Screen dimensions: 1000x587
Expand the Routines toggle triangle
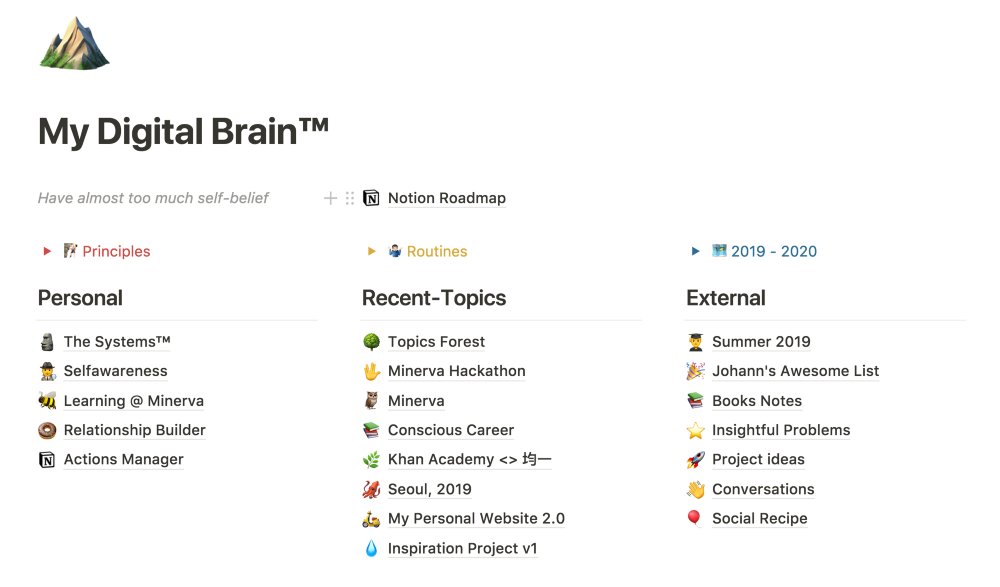(372, 251)
